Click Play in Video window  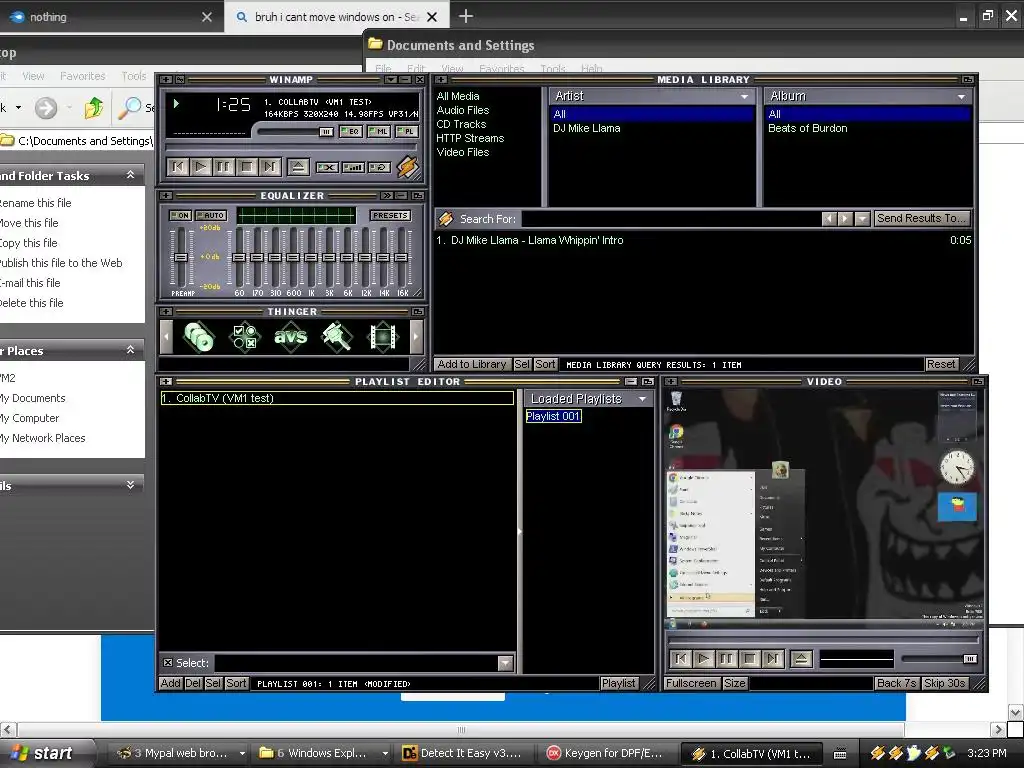coord(703,658)
